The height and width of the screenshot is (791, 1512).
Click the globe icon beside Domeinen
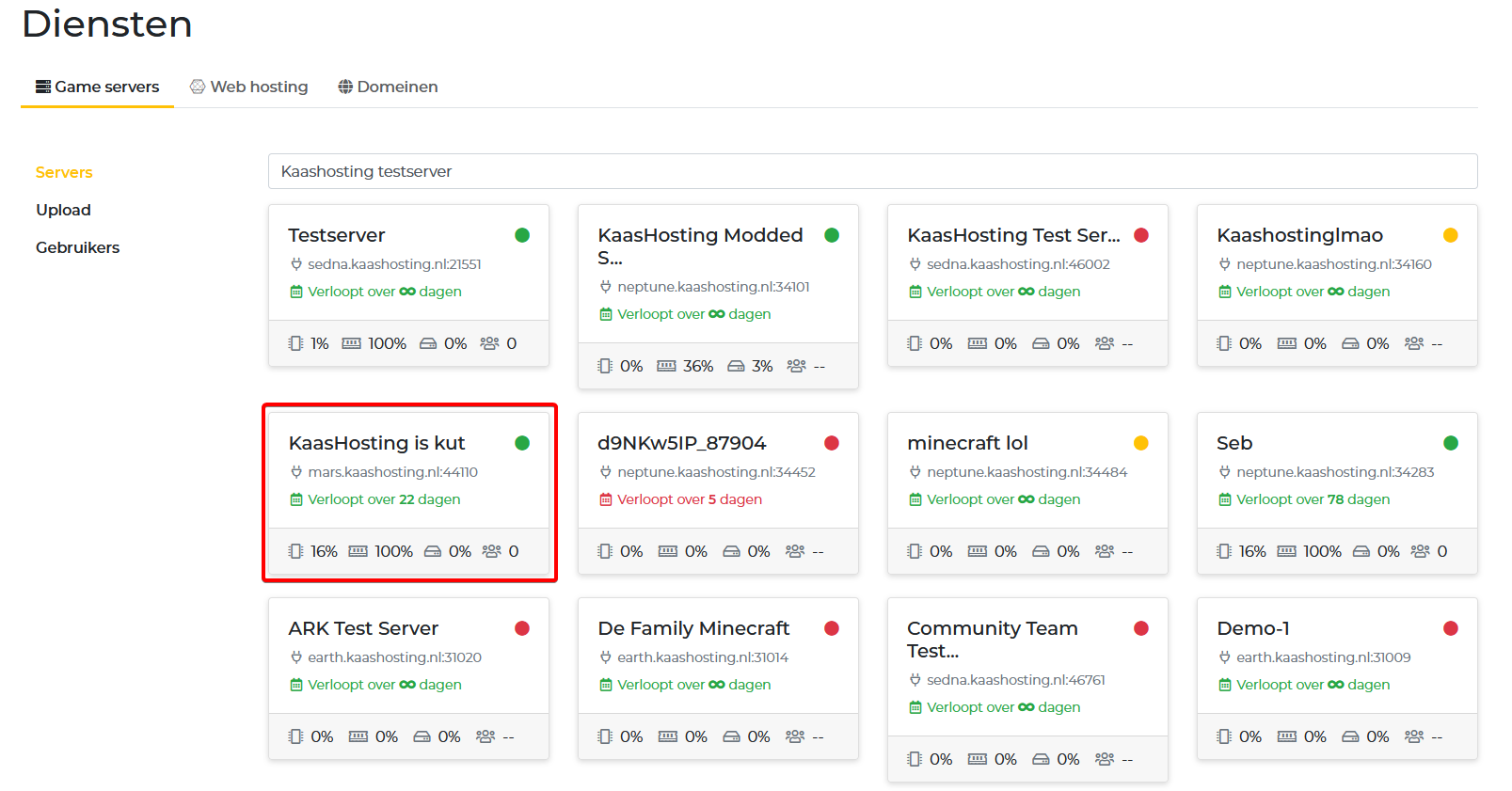coord(345,87)
